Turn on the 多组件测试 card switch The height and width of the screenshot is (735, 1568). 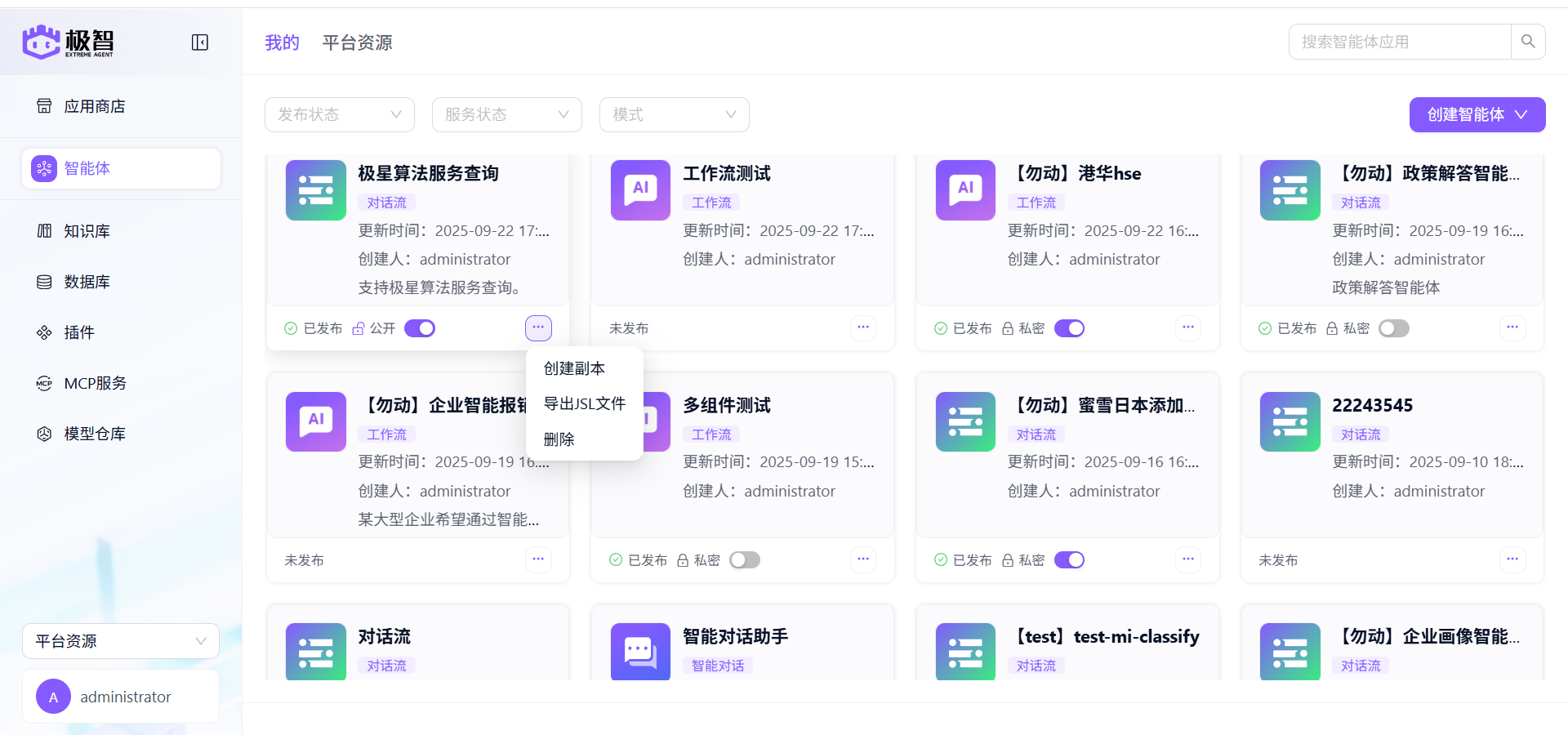744,559
